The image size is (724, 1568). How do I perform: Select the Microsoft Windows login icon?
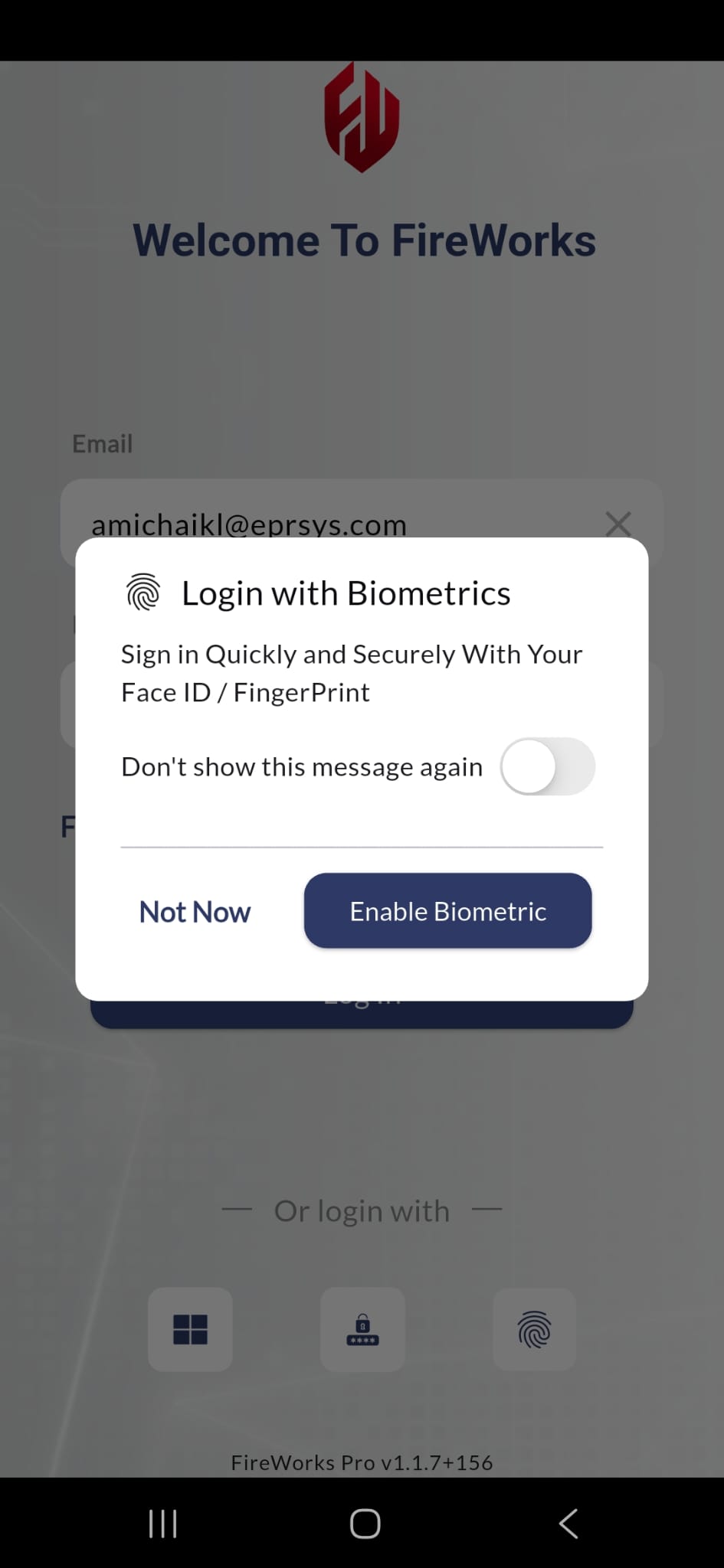tap(190, 1329)
